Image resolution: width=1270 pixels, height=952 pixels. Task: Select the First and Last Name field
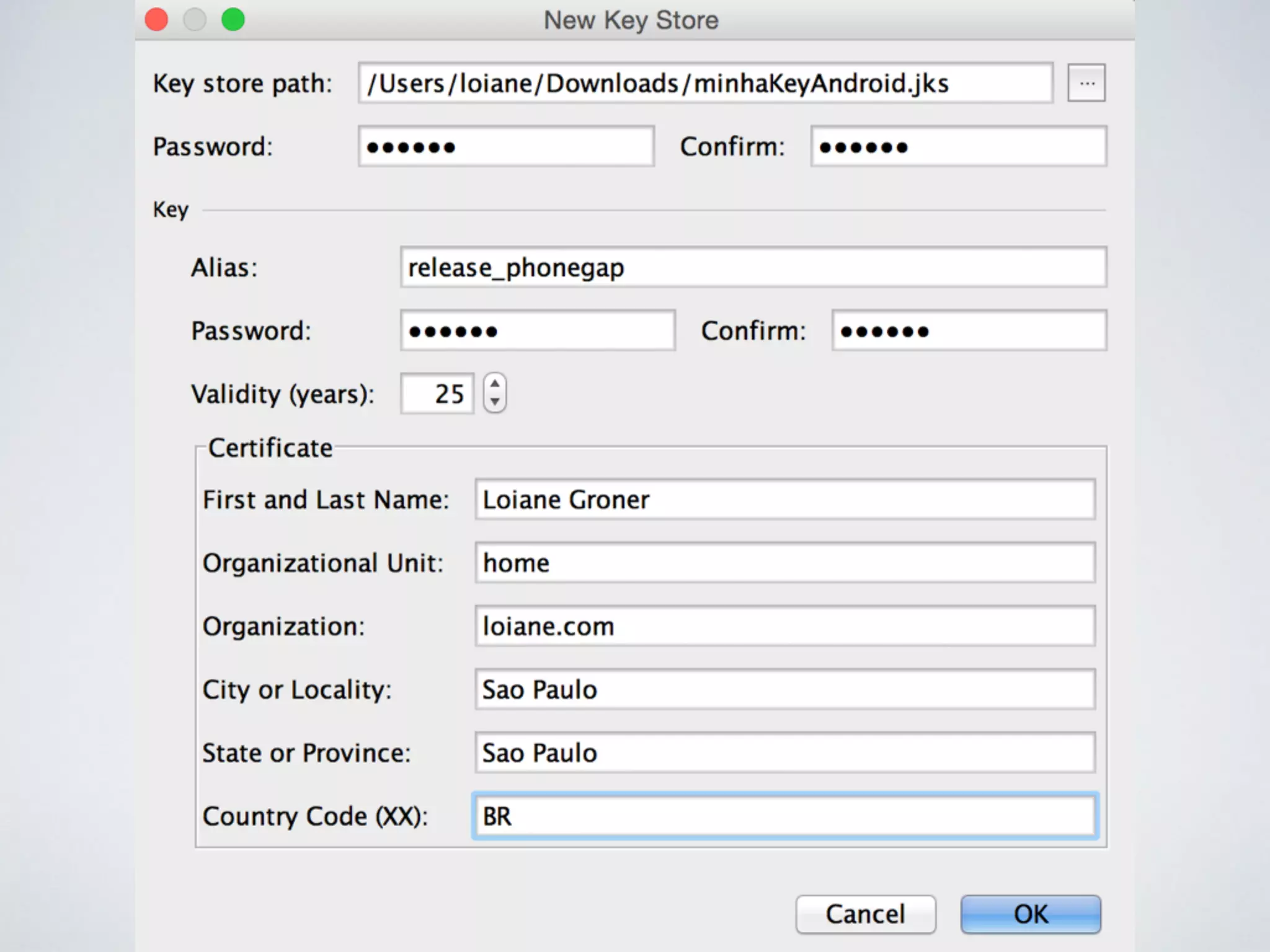[784, 500]
